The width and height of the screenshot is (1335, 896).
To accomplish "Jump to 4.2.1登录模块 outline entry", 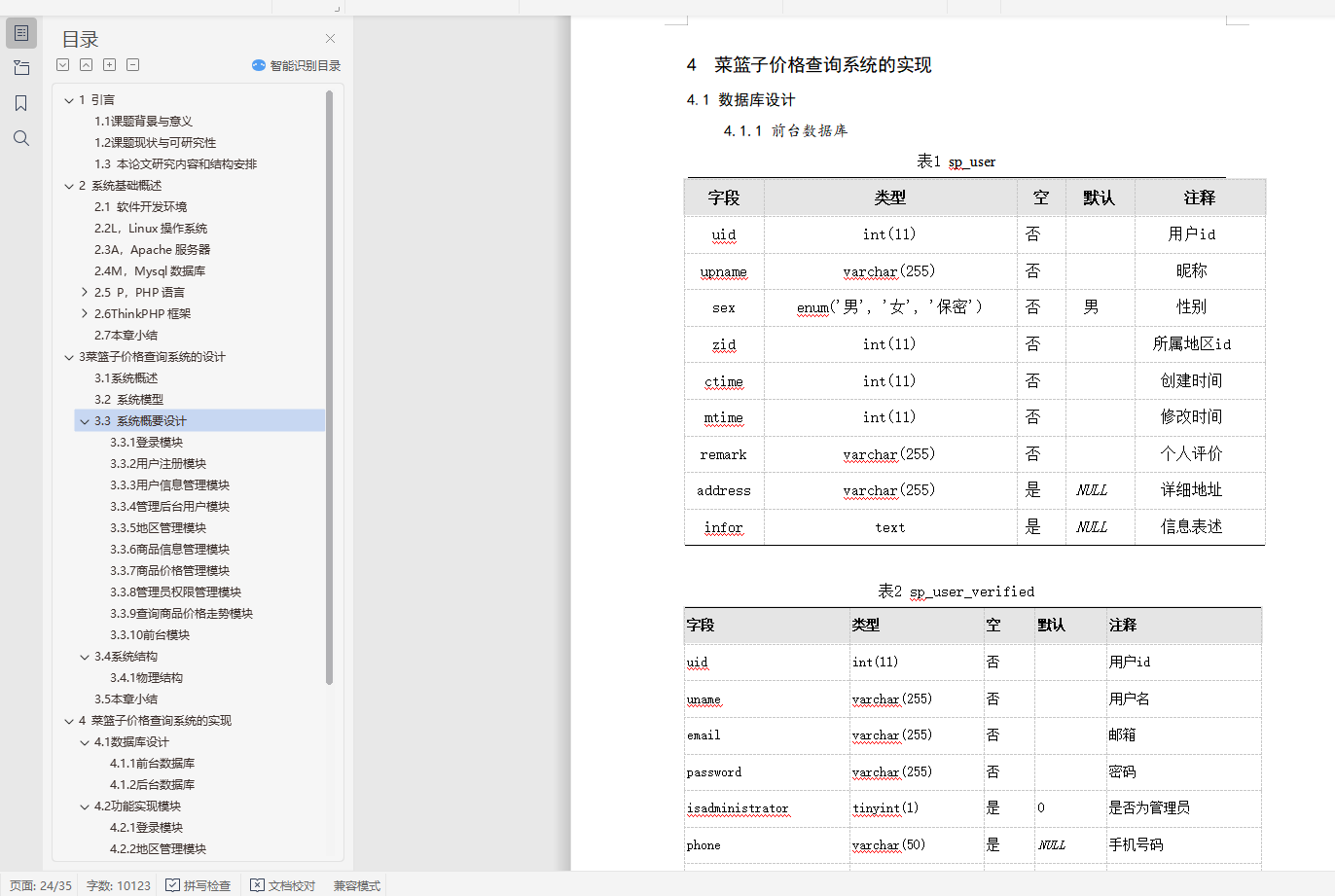I will pos(146,828).
